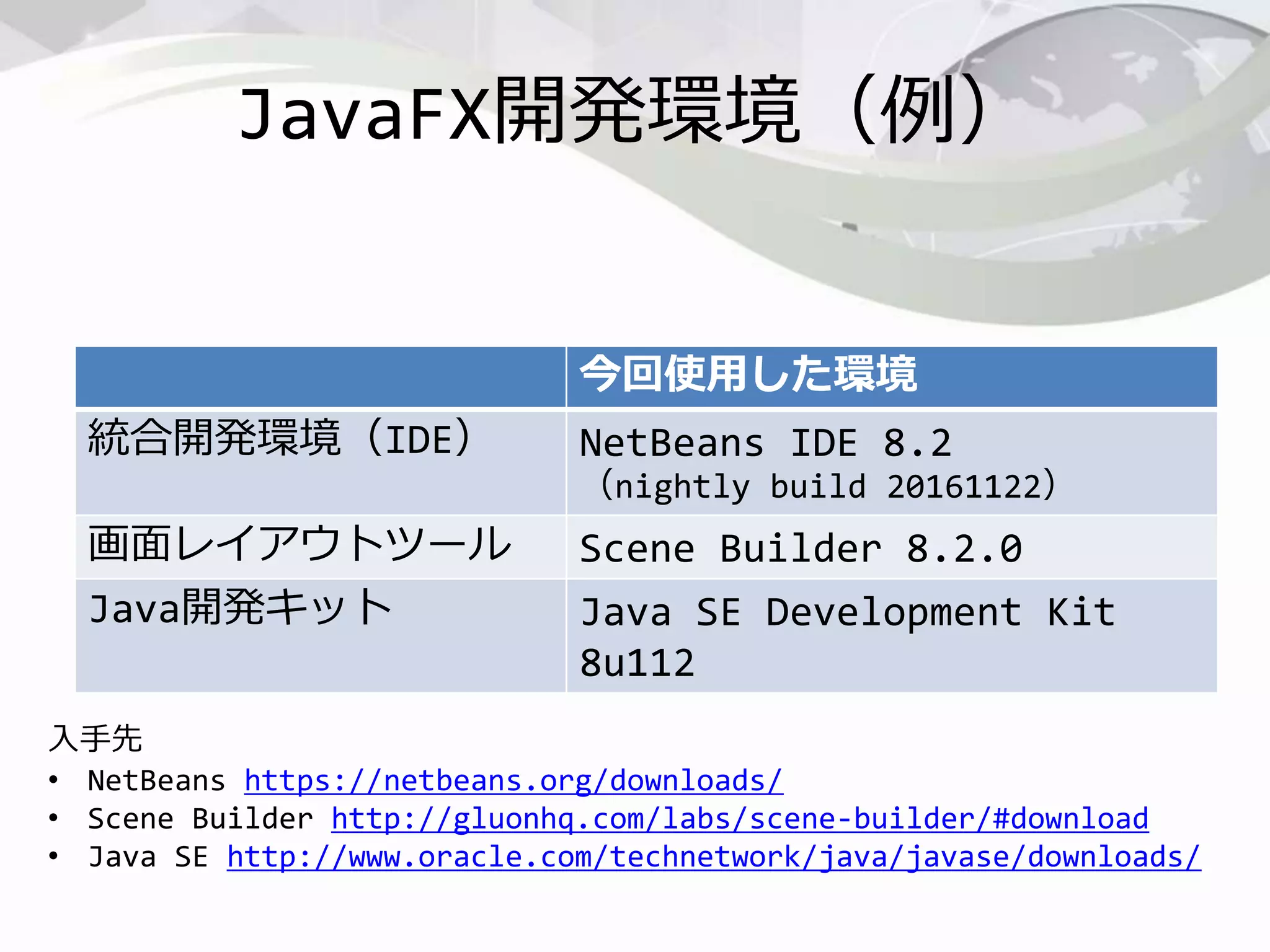Open the gluonhq Scene Builder download link
Viewport: 1270px width, 952px height.
point(740,819)
